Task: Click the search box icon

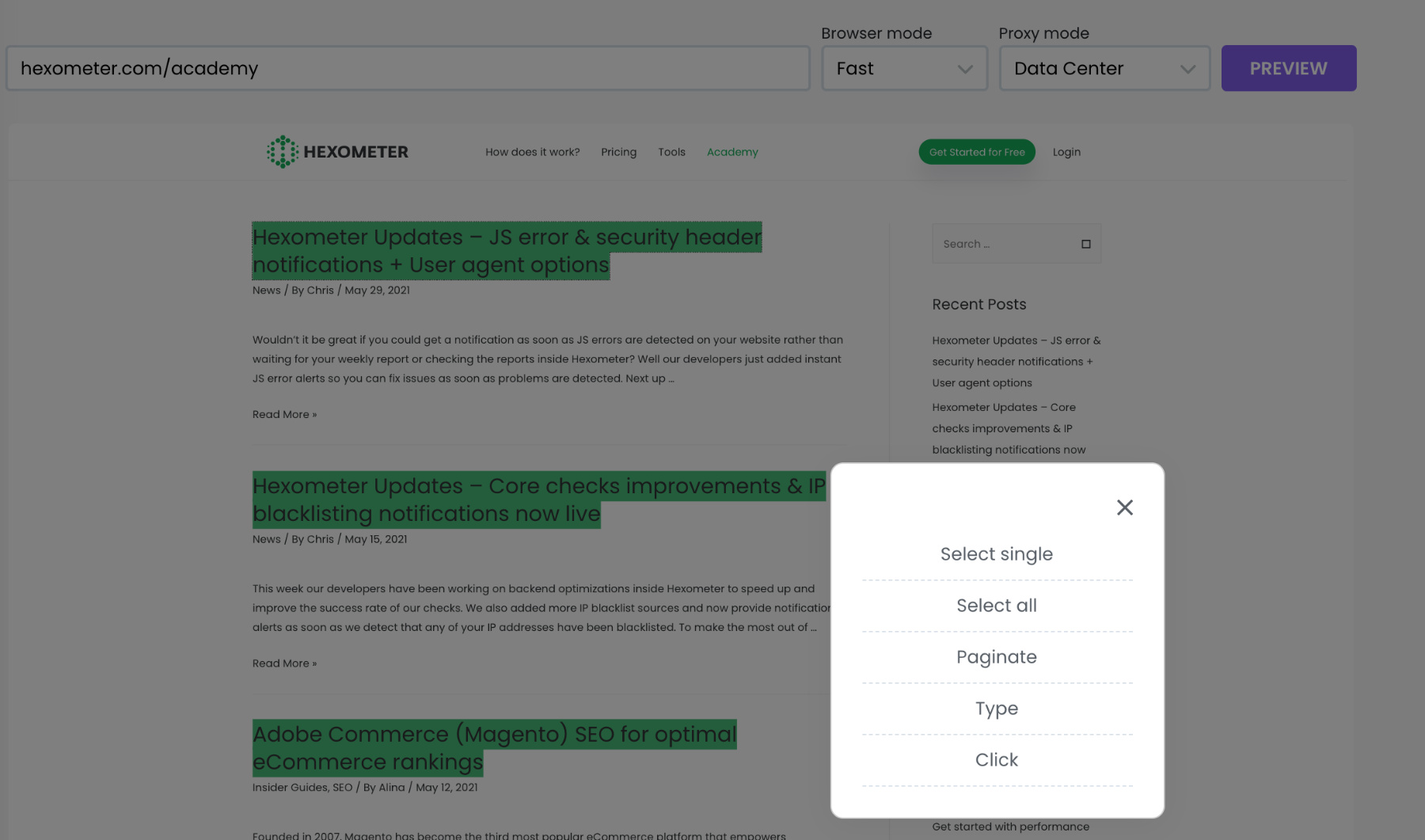Action: pyautogui.click(x=1085, y=244)
